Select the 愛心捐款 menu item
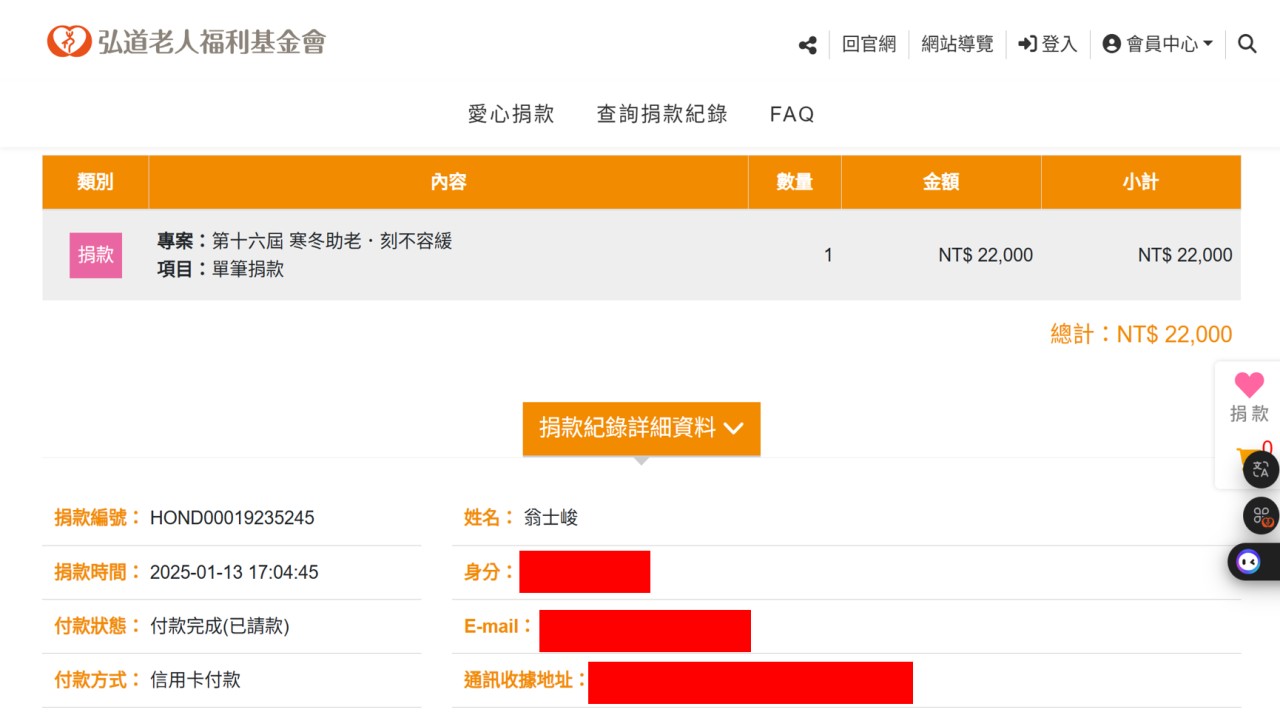This screenshot has height=718, width=1280. coord(511,114)
